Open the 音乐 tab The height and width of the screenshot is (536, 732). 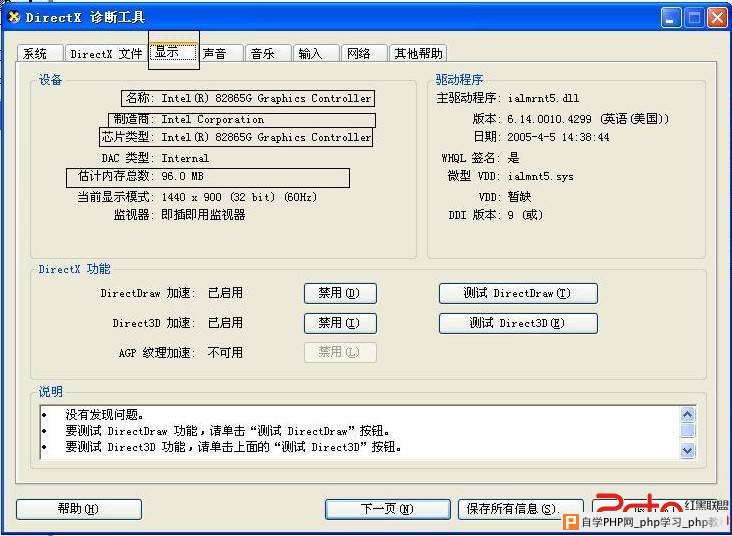point(268,53)
